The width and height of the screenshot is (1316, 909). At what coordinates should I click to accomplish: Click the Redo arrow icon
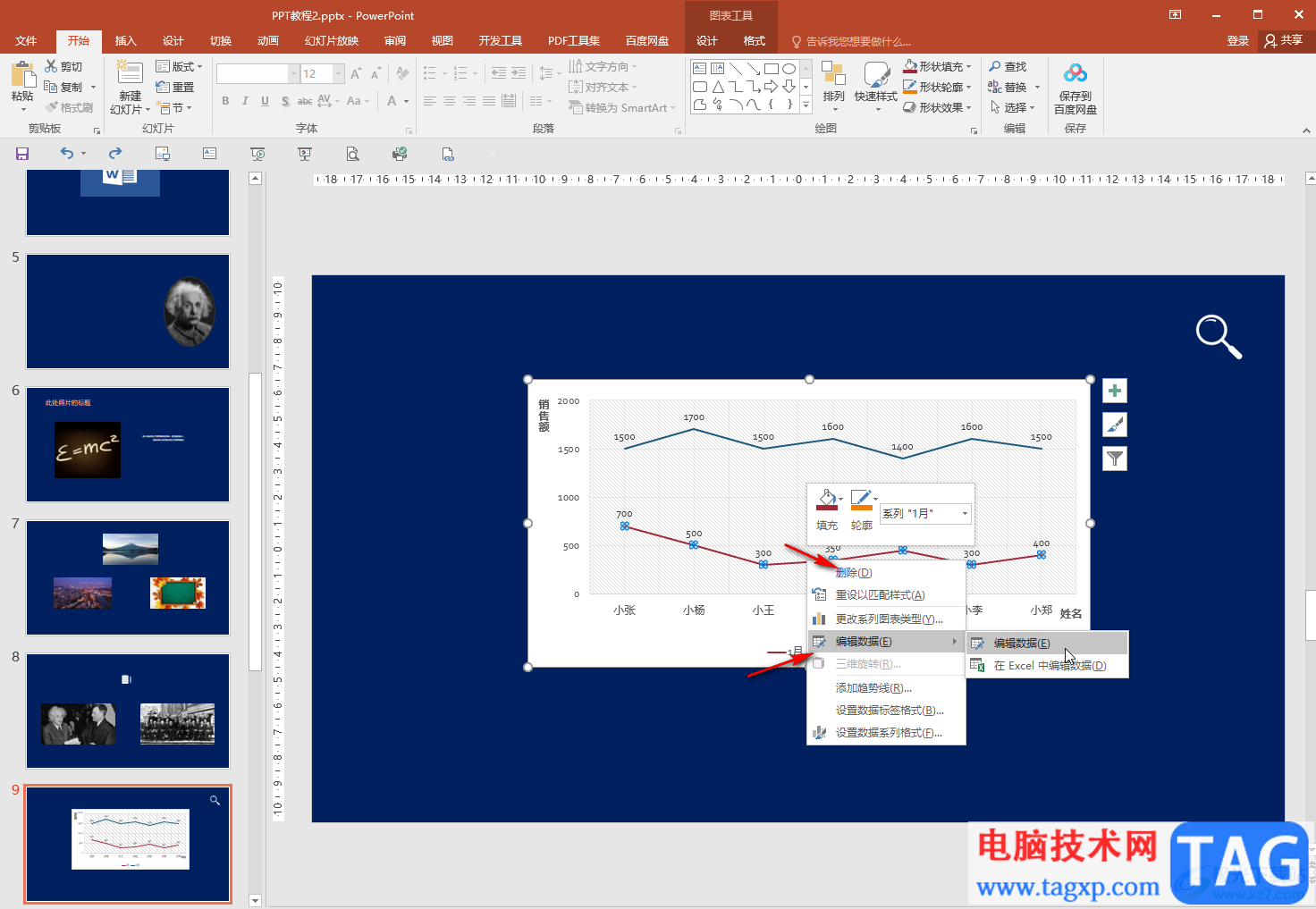(115, 154)
